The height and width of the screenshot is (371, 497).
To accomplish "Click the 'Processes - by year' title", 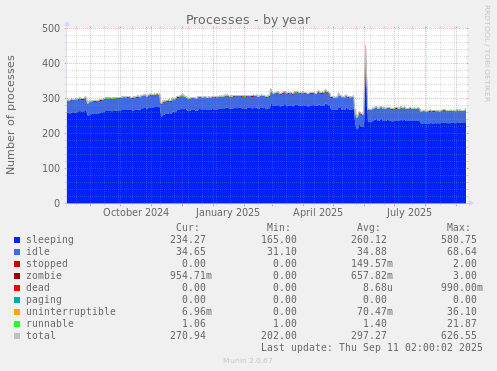I will [x=248, y=20].
